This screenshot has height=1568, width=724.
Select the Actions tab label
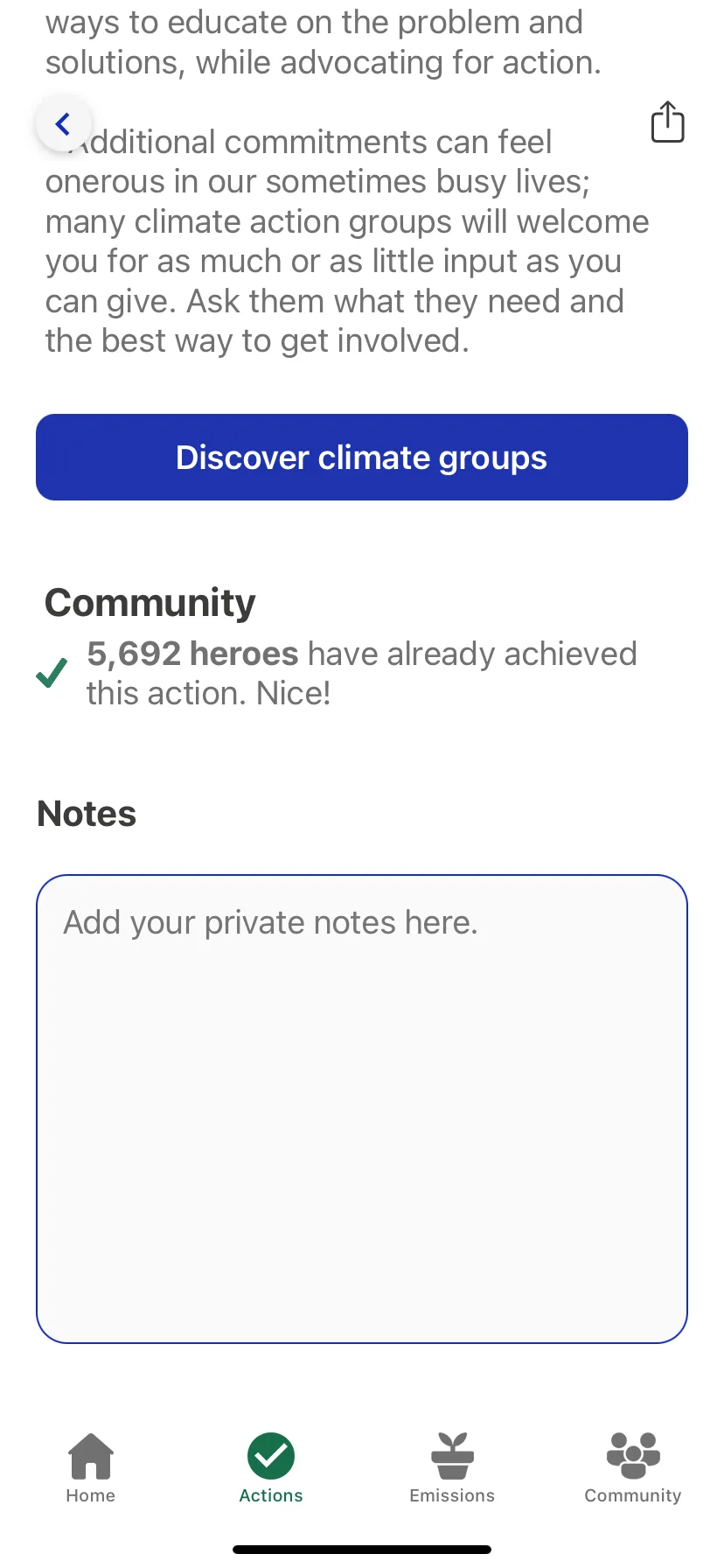coord(271,1495)
